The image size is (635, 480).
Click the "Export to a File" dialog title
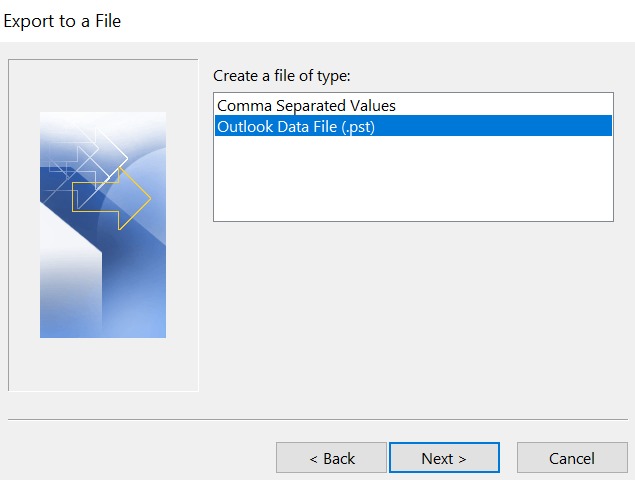click(x=62, y=21)
